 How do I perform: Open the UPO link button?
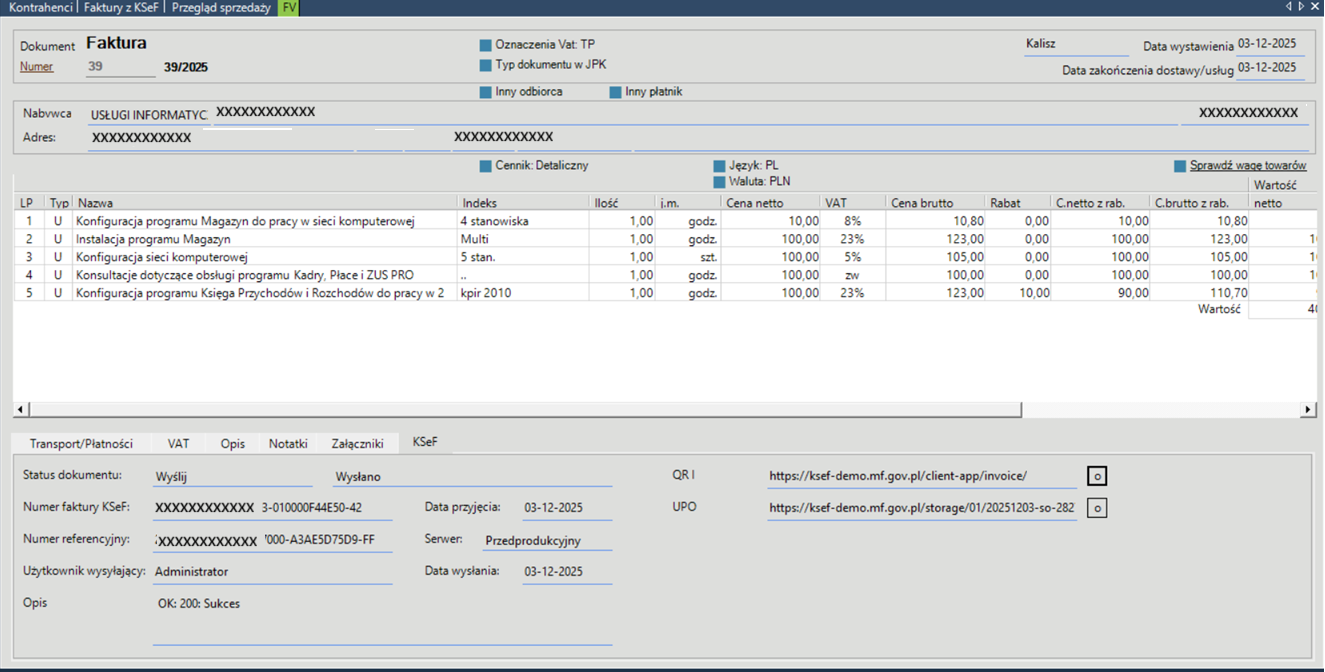tap(1097, 508)
